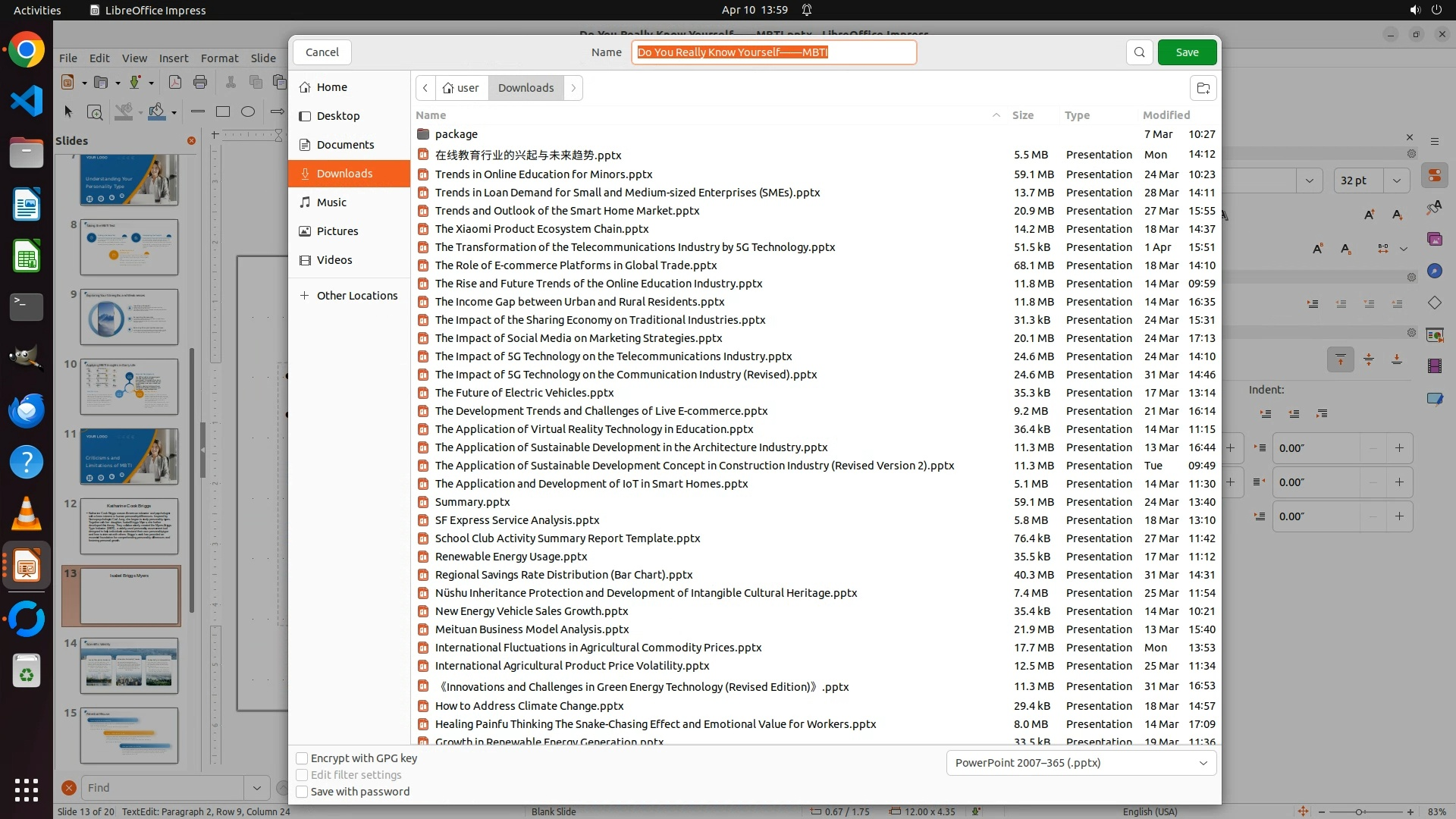Select the Summary.pptx file in list
1456x819 pixels.
(x=472, y=502)
